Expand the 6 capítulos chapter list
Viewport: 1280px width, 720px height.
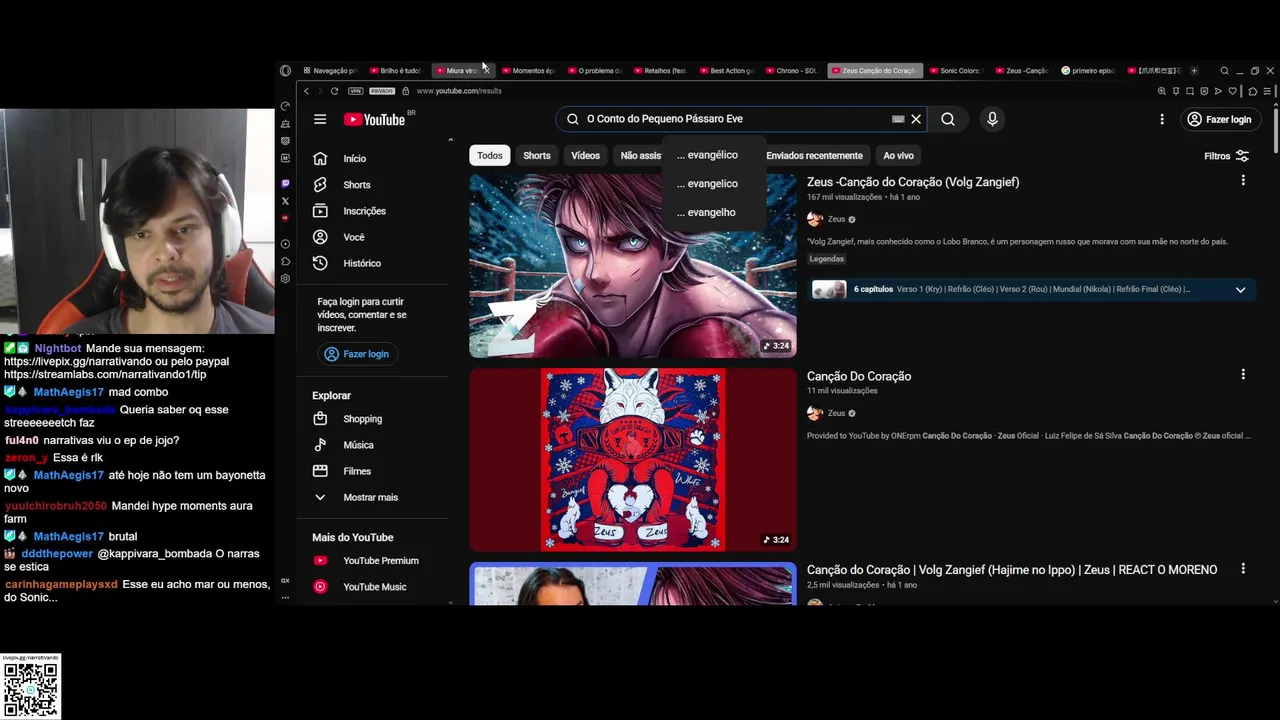[1240, 290]
